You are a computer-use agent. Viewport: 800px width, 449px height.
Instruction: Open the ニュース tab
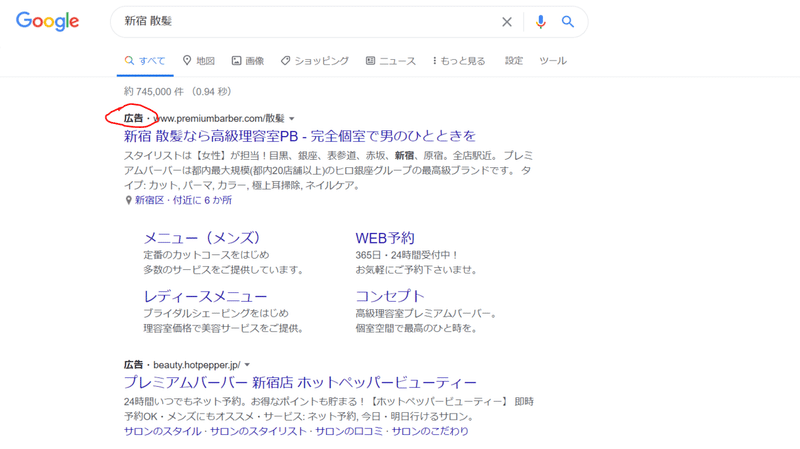391,61
